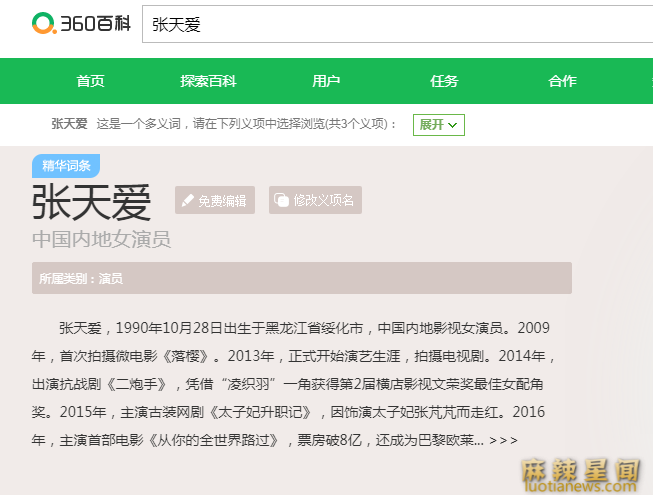Click the 演员 category link
The image size is (653, 495).
coord(111,279)
